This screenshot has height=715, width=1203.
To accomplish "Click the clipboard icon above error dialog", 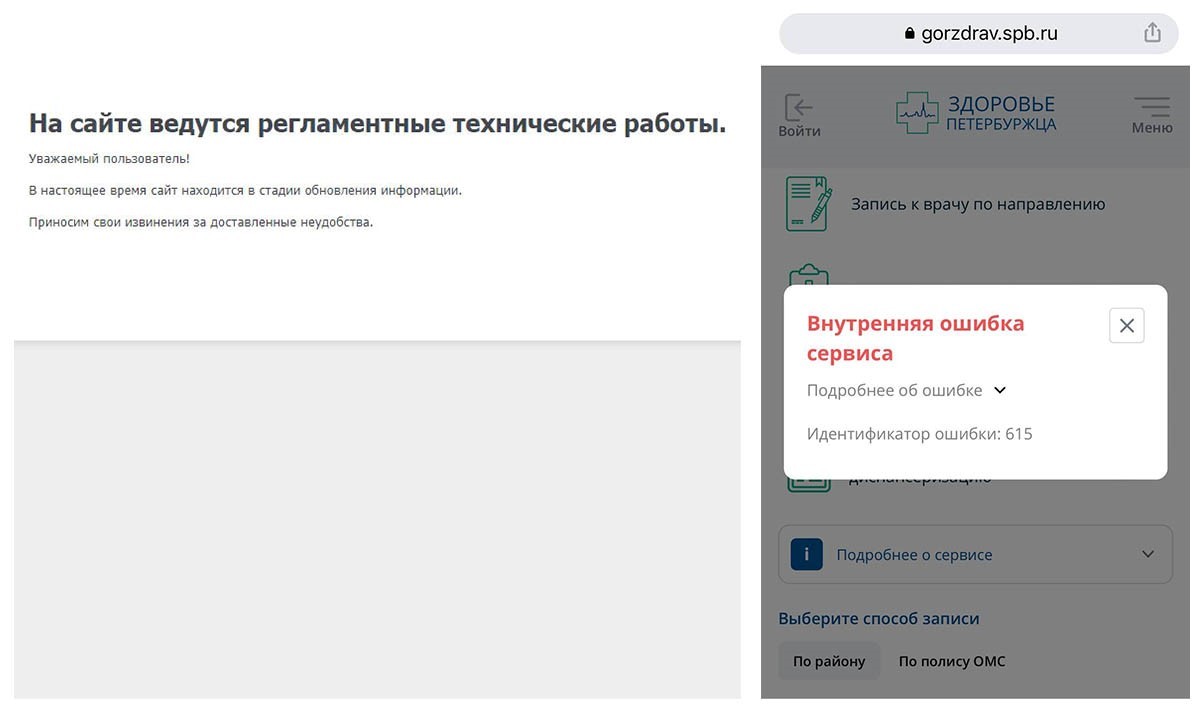I will tap(808, 275).
